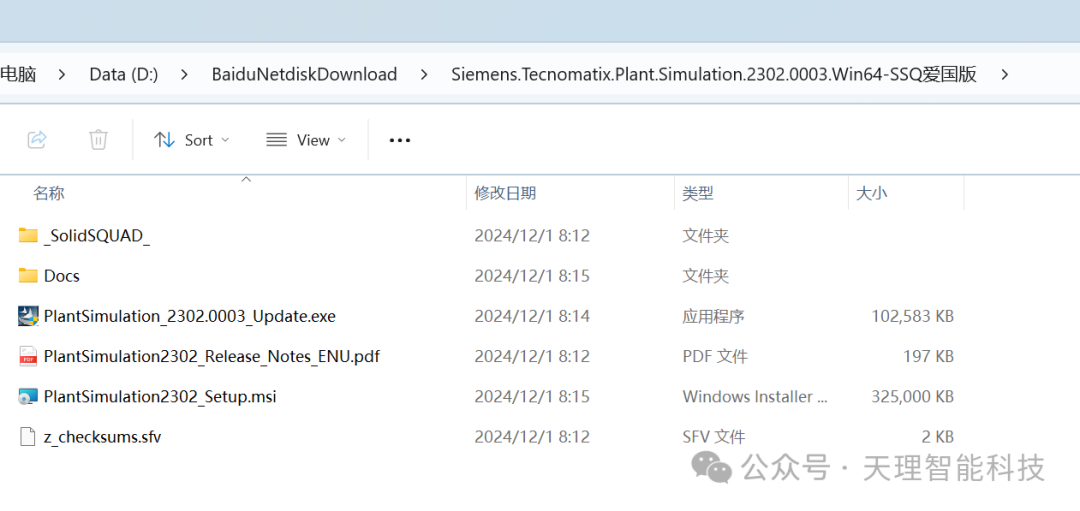Sort by the 大小 column header
The height and width of the screenshot is (511, 1080).
tap(871, 194)
